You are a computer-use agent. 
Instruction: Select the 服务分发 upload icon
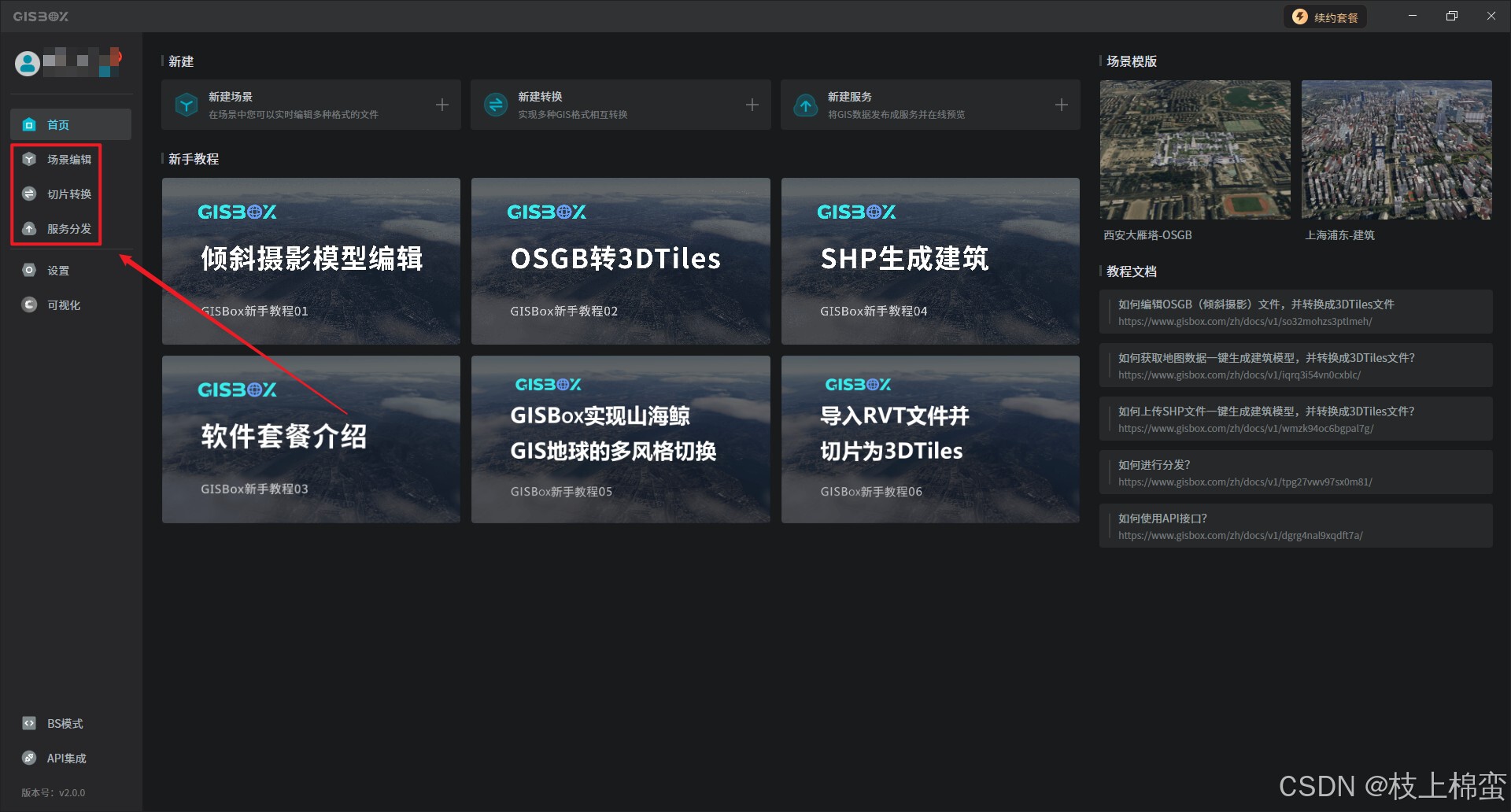(29, 228)
